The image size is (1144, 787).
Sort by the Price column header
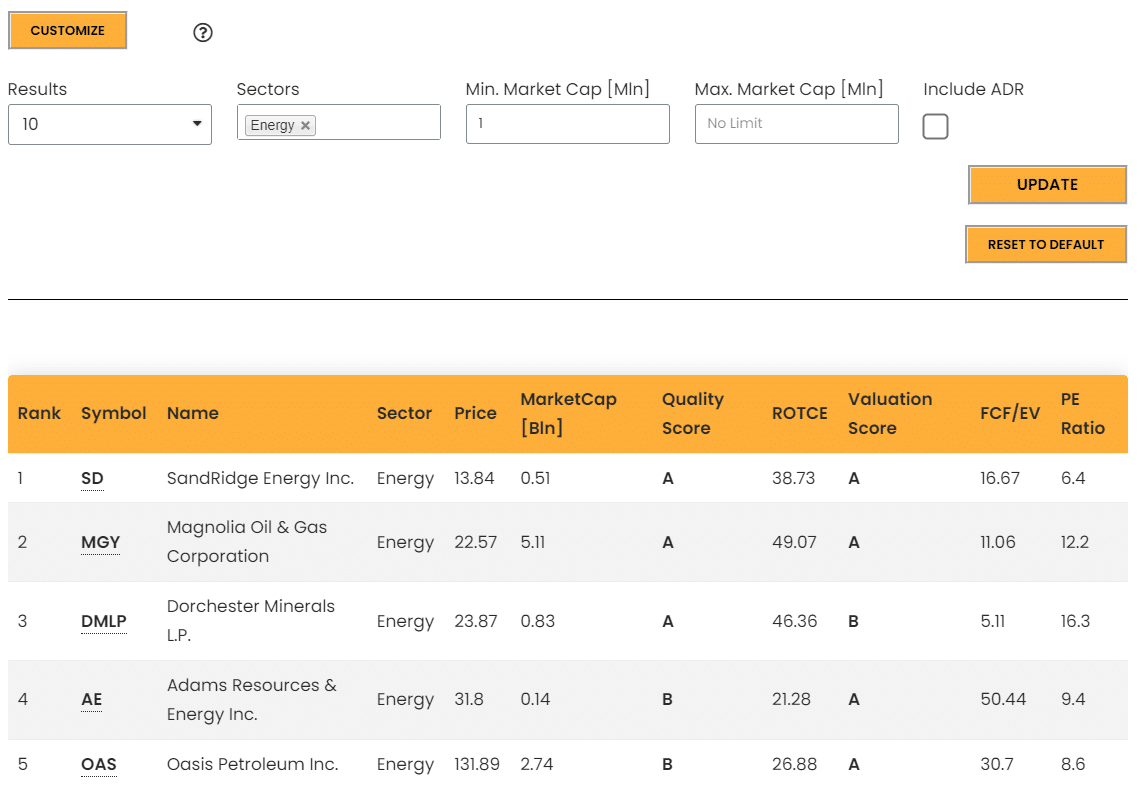(x=476, y=414)
